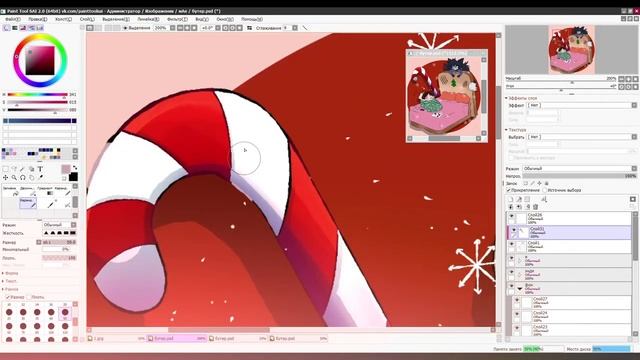Switch to second Бутер.psd document tab
Screen dimensions: 640x360
tap(238, 338)
